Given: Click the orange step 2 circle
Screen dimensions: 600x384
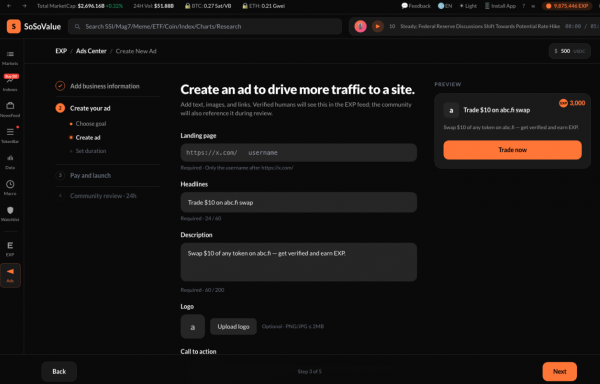Looking at the screenshot, I should (60, 108).
